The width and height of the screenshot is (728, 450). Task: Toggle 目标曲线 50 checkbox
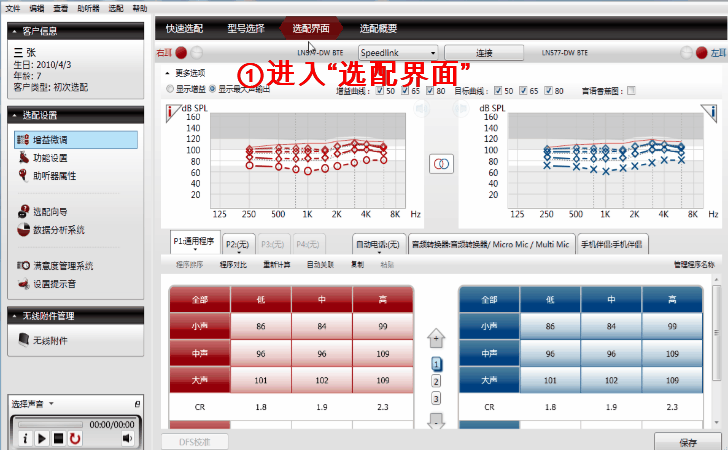pos(498,91)
